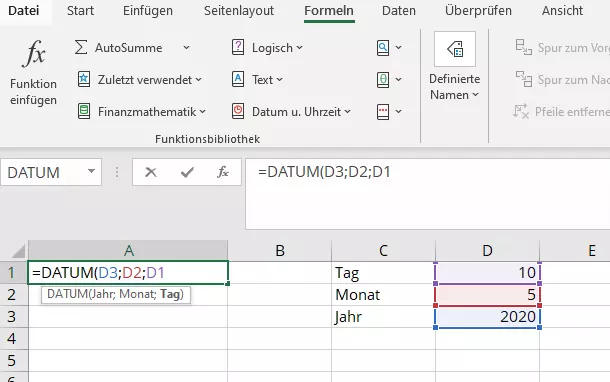Click the lookup and reference functions icon
The image size is (610, 382).
383,47
